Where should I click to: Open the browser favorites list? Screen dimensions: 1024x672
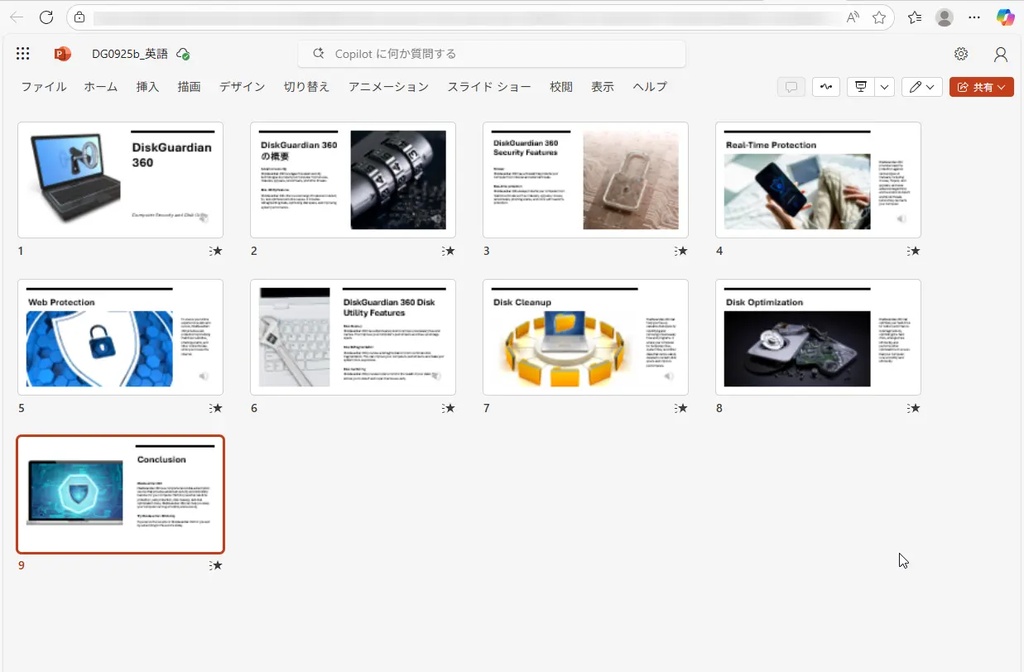point(914,18)
